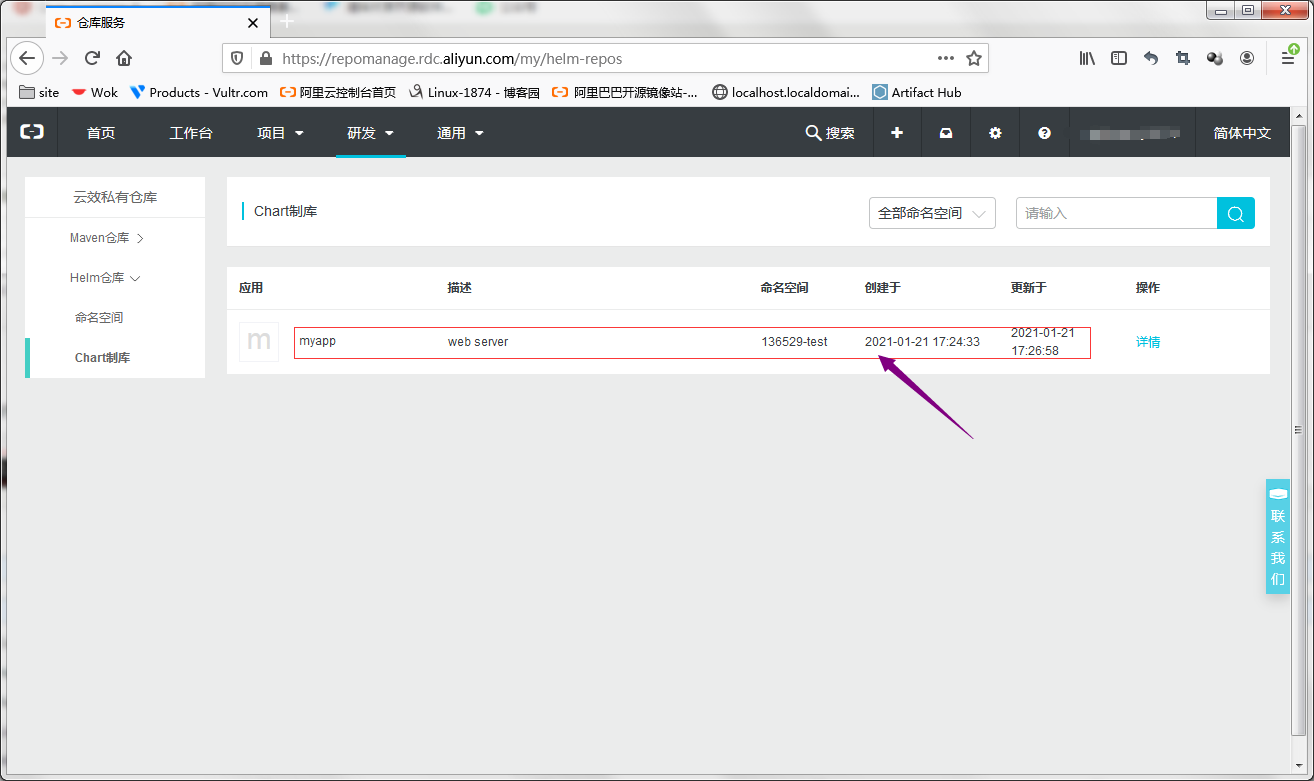Open the 项目 dropdown menu
Screen dimensions: 1314x781
(x=280, y=132)
